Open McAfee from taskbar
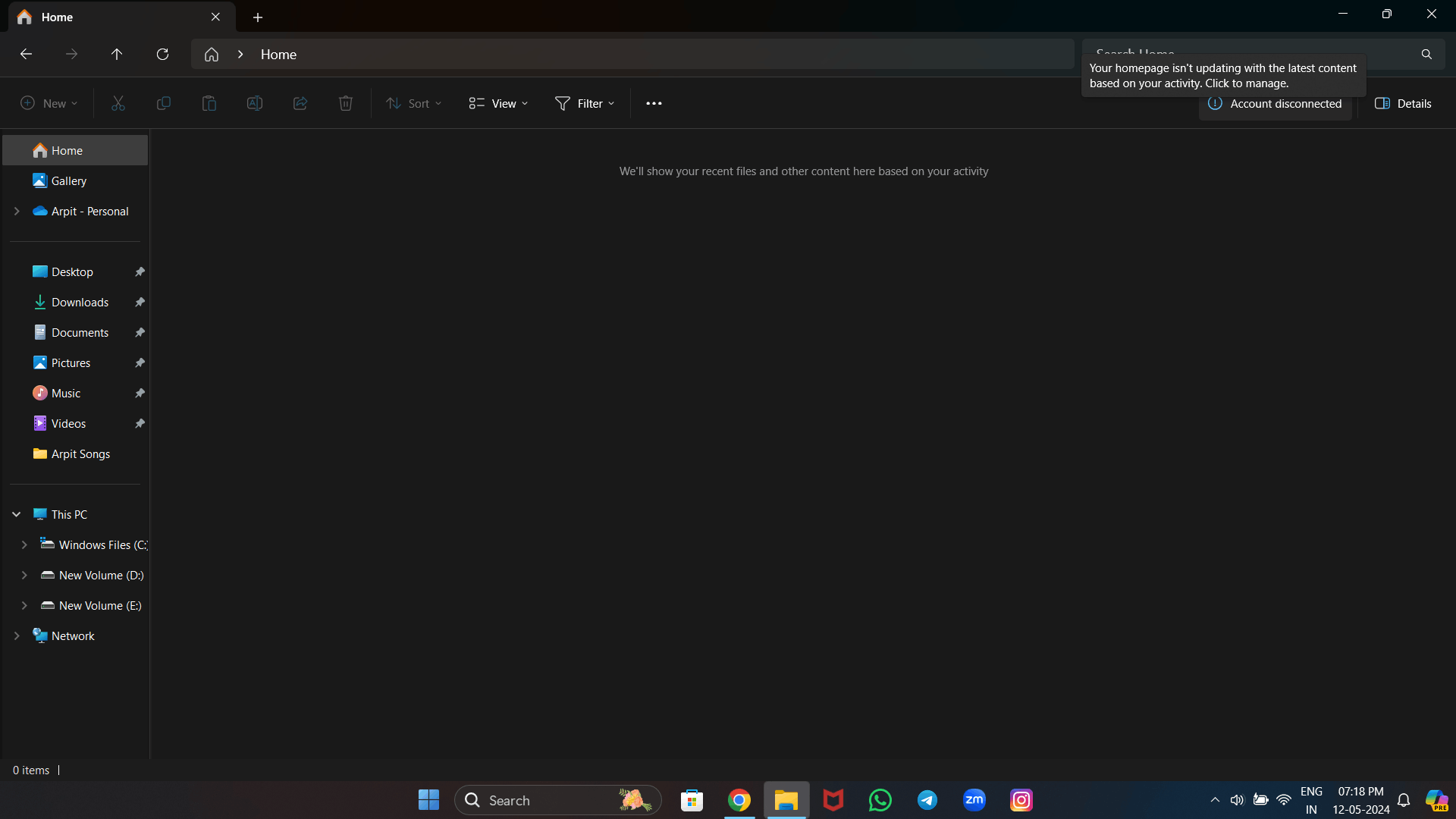This screenshot has width=1456, height=819. pyautogui.click(x=833, y=800)
